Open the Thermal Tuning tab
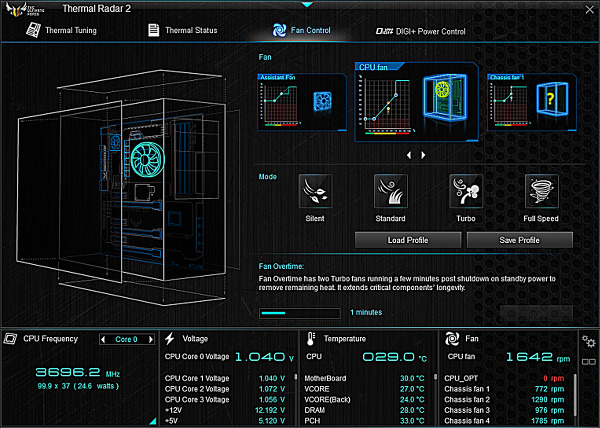 tap(61, 30)
